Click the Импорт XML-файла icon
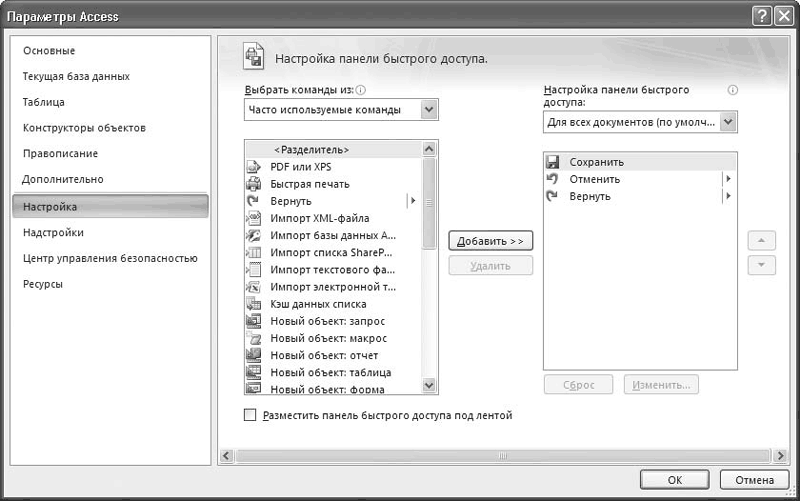This screenshot has width=800, height=501. click(x=253, y=218)
